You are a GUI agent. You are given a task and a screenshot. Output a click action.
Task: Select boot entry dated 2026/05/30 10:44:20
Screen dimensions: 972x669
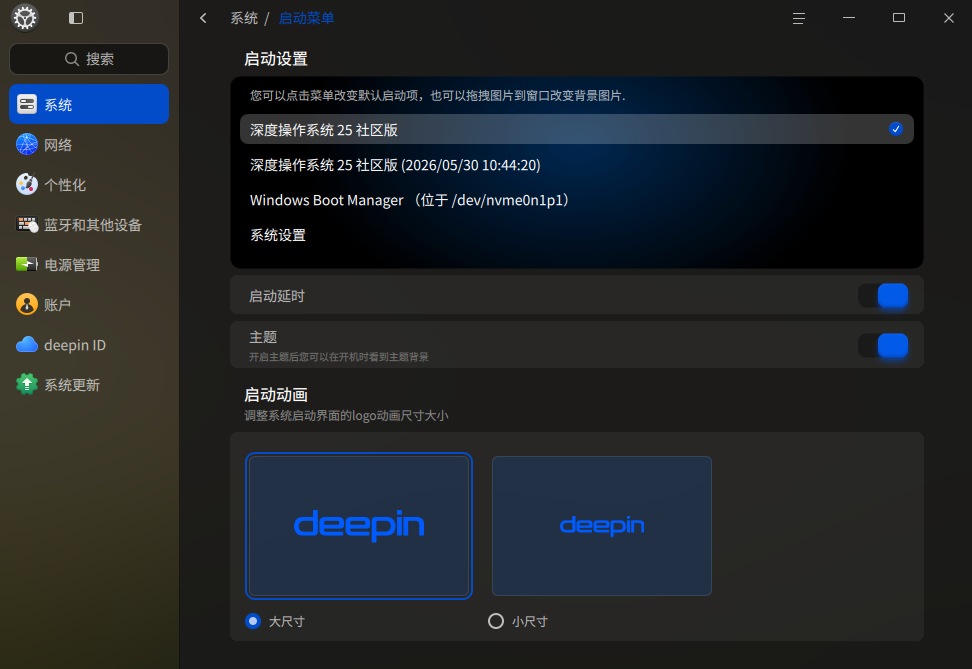pos(577,164)
